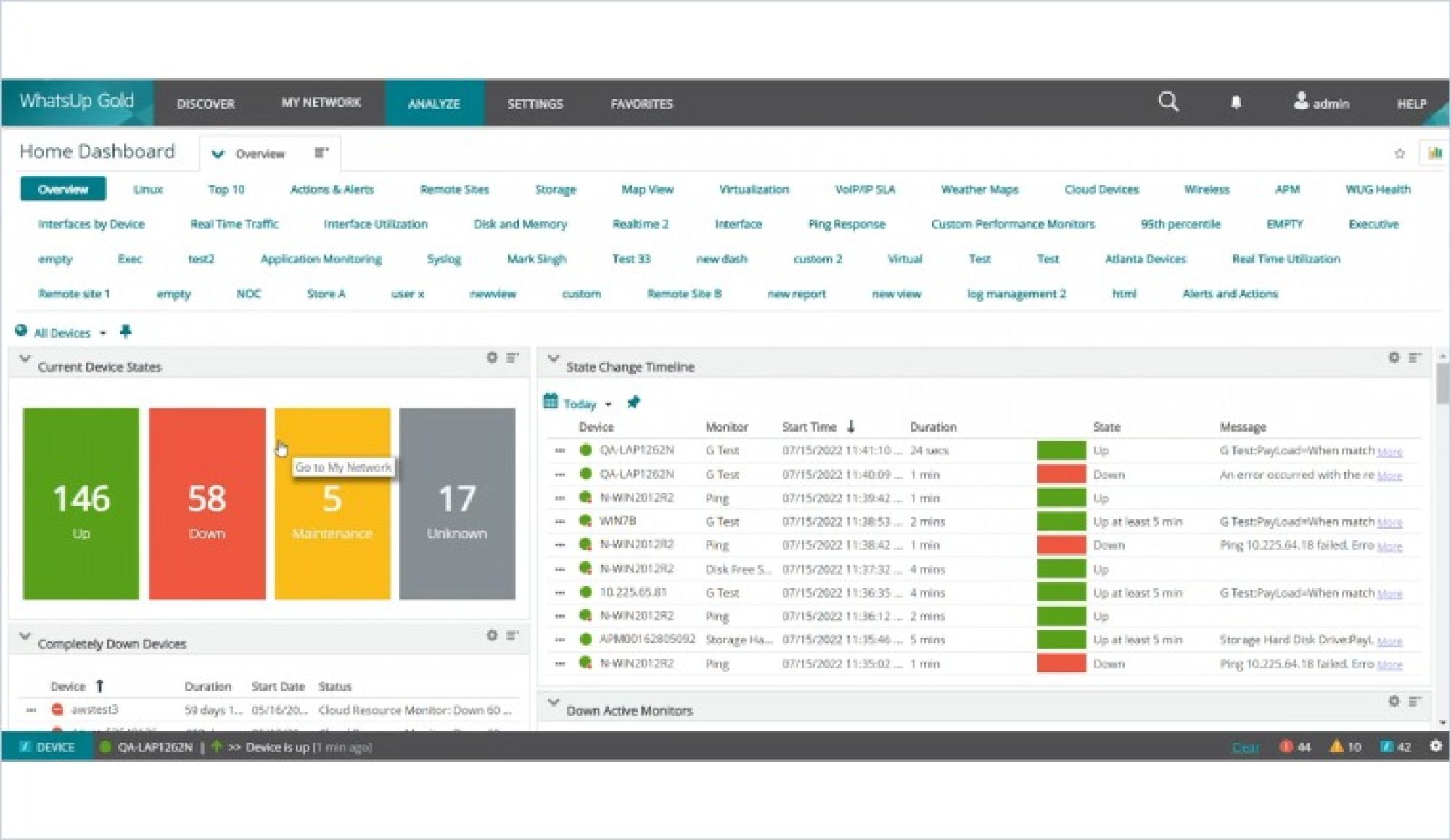The width and height of the screenshot is (1451, 840).
Task: Click the favorite star icon
Action: tap(1399, 153)
